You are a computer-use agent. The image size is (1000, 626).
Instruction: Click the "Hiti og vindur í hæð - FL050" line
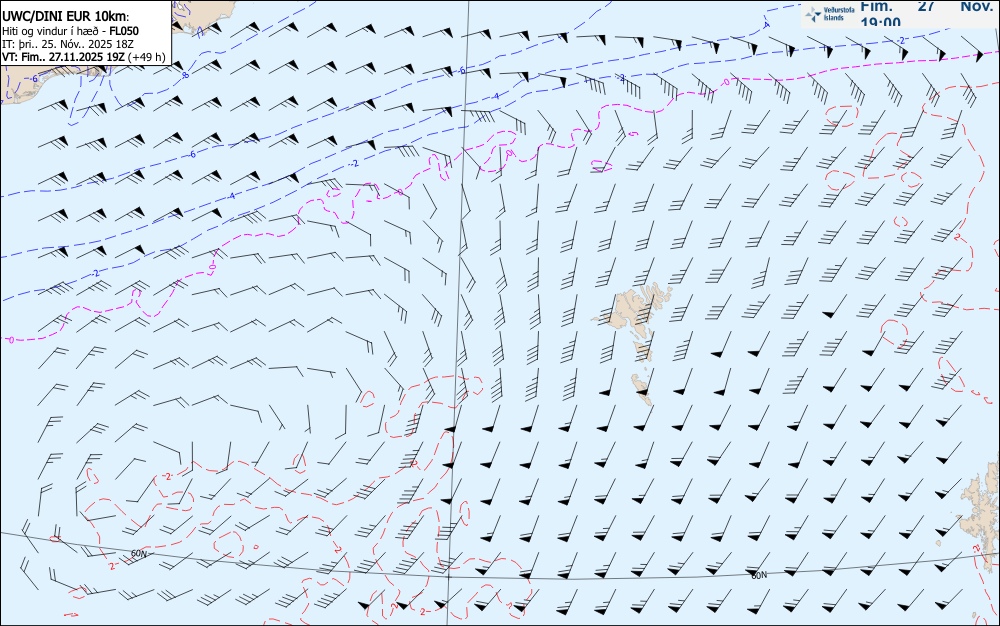pyautogui.click(x=70, y=31)
